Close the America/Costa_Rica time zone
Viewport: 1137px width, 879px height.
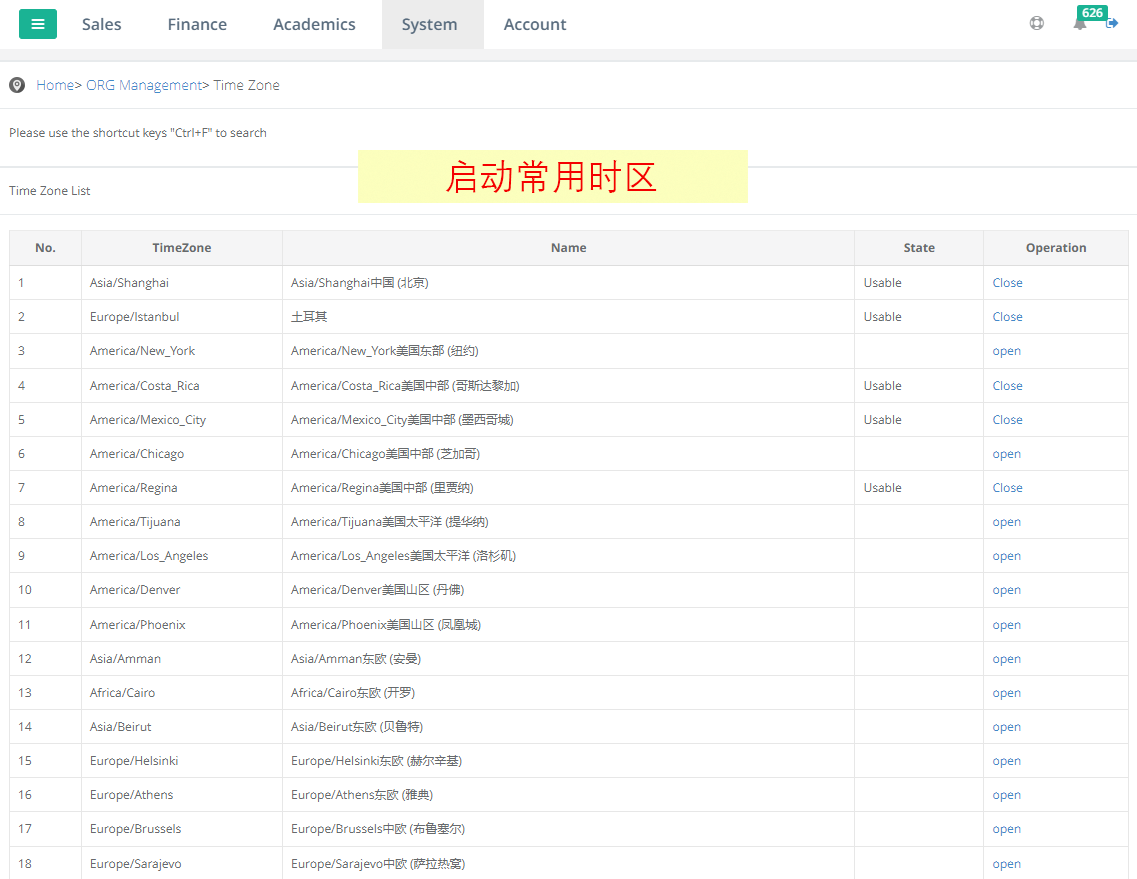click(x=1007, y=386)
